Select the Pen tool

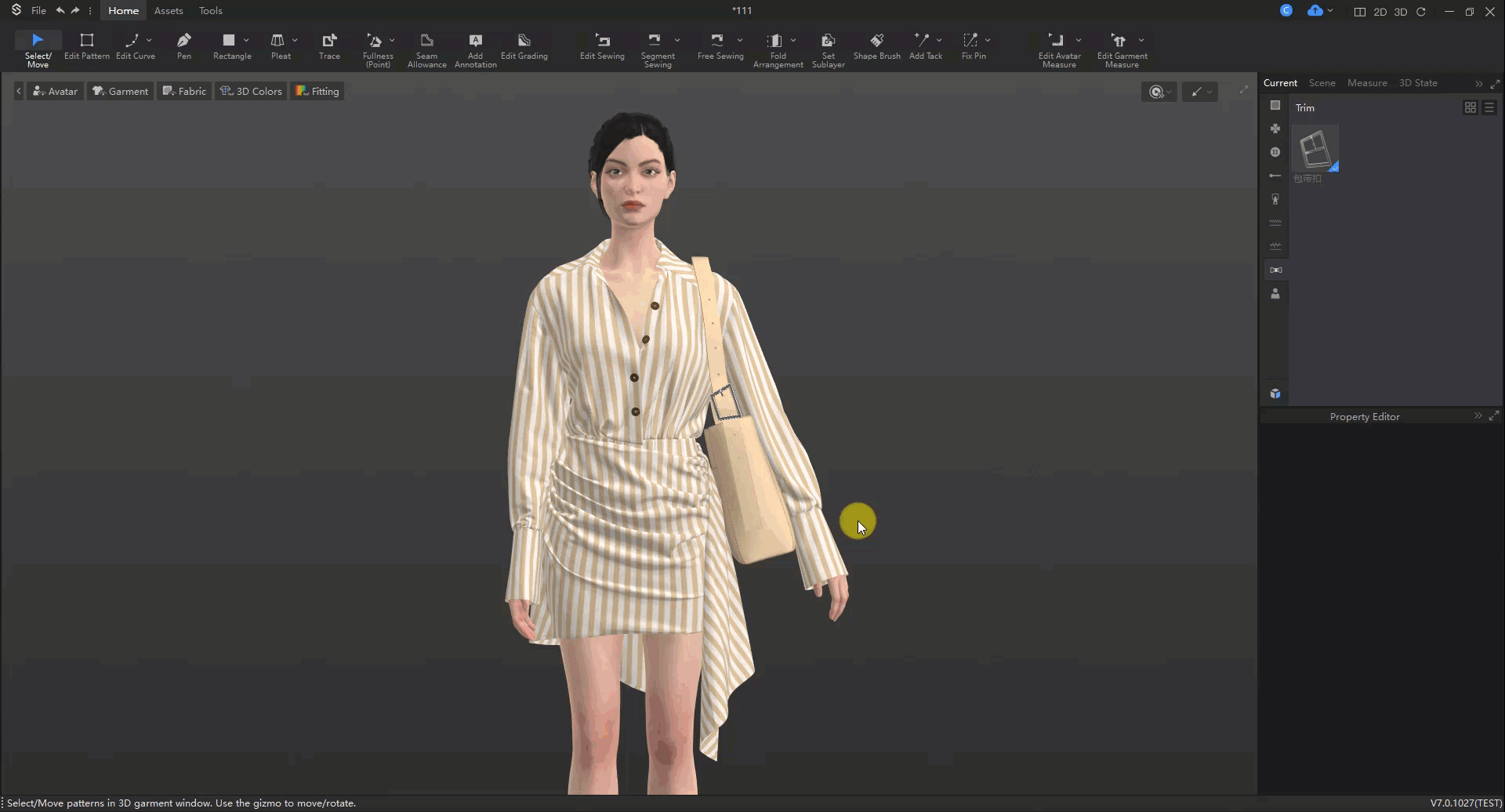(x=183, y=45)
